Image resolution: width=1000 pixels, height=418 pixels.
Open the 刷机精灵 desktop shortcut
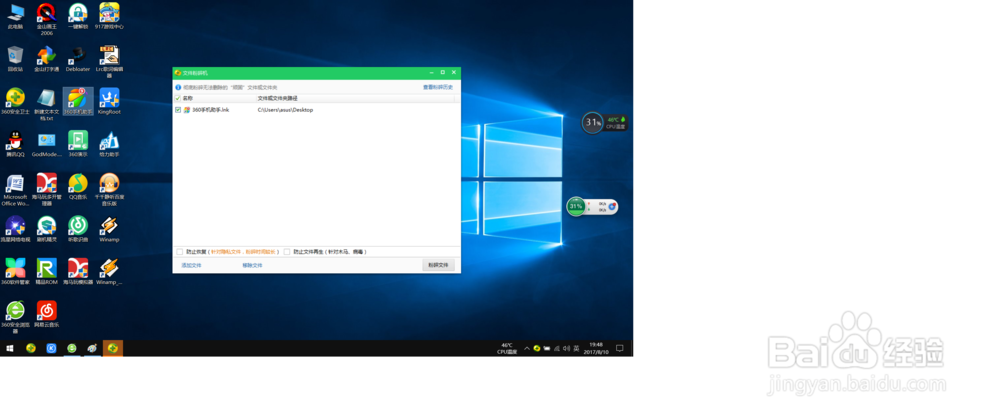(47, 229)
